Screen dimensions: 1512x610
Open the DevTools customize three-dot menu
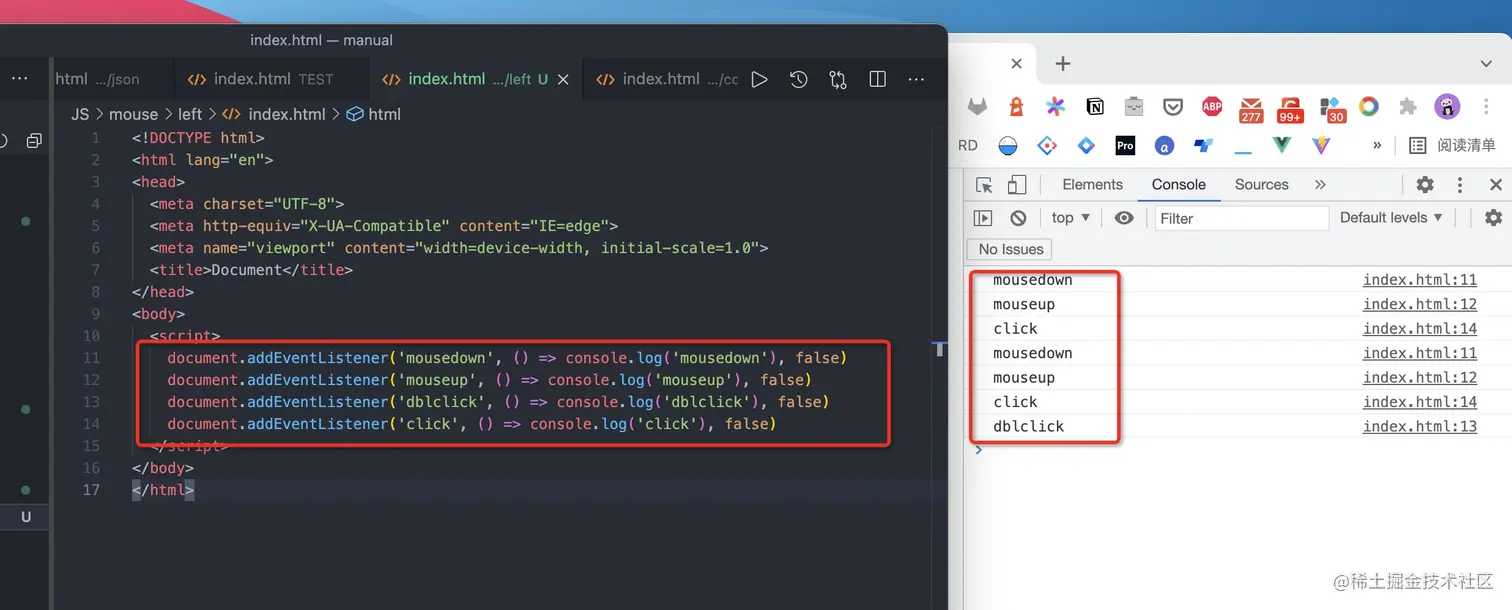1460,185
